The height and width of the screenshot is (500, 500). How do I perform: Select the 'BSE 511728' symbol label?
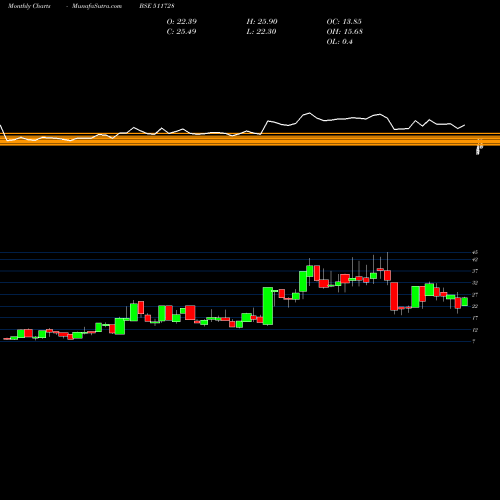coord(157,6)
